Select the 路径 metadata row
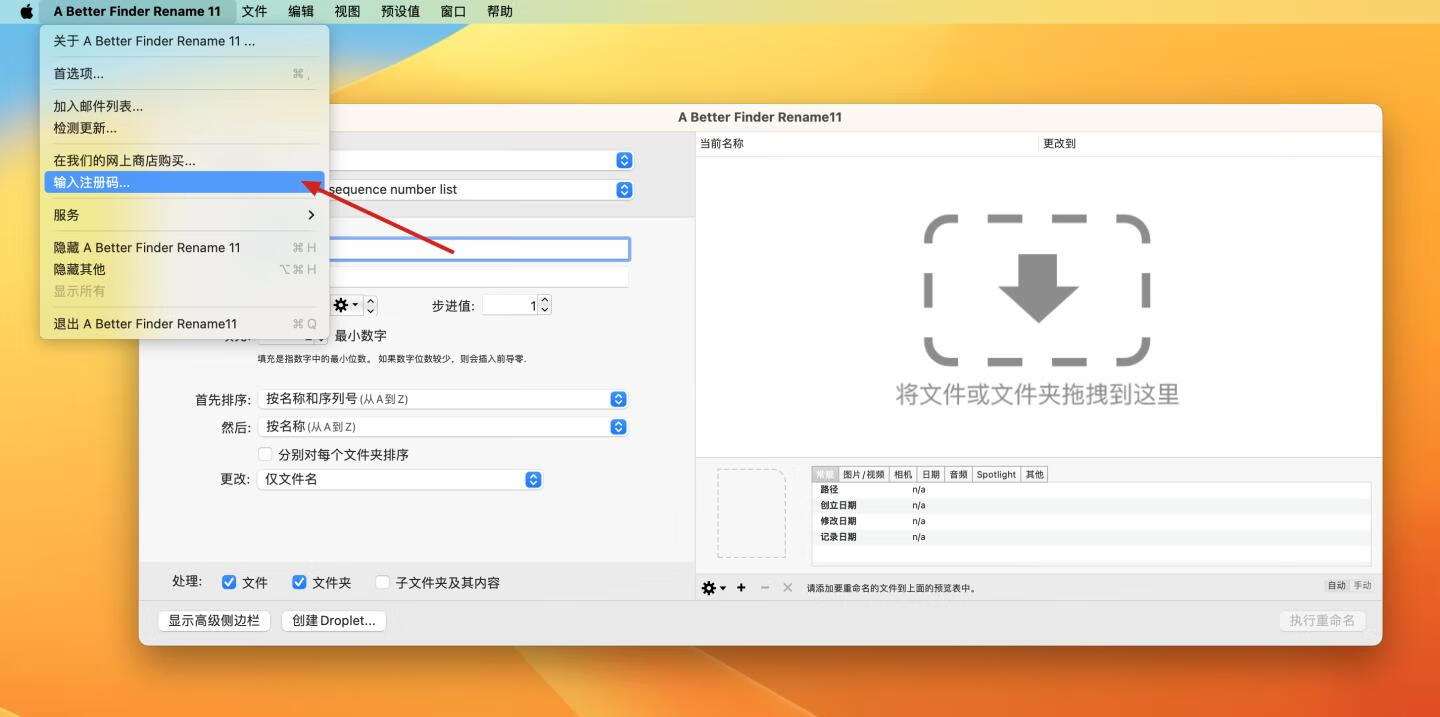The width and height of the screenshot is (1440, 717). 1091,489
